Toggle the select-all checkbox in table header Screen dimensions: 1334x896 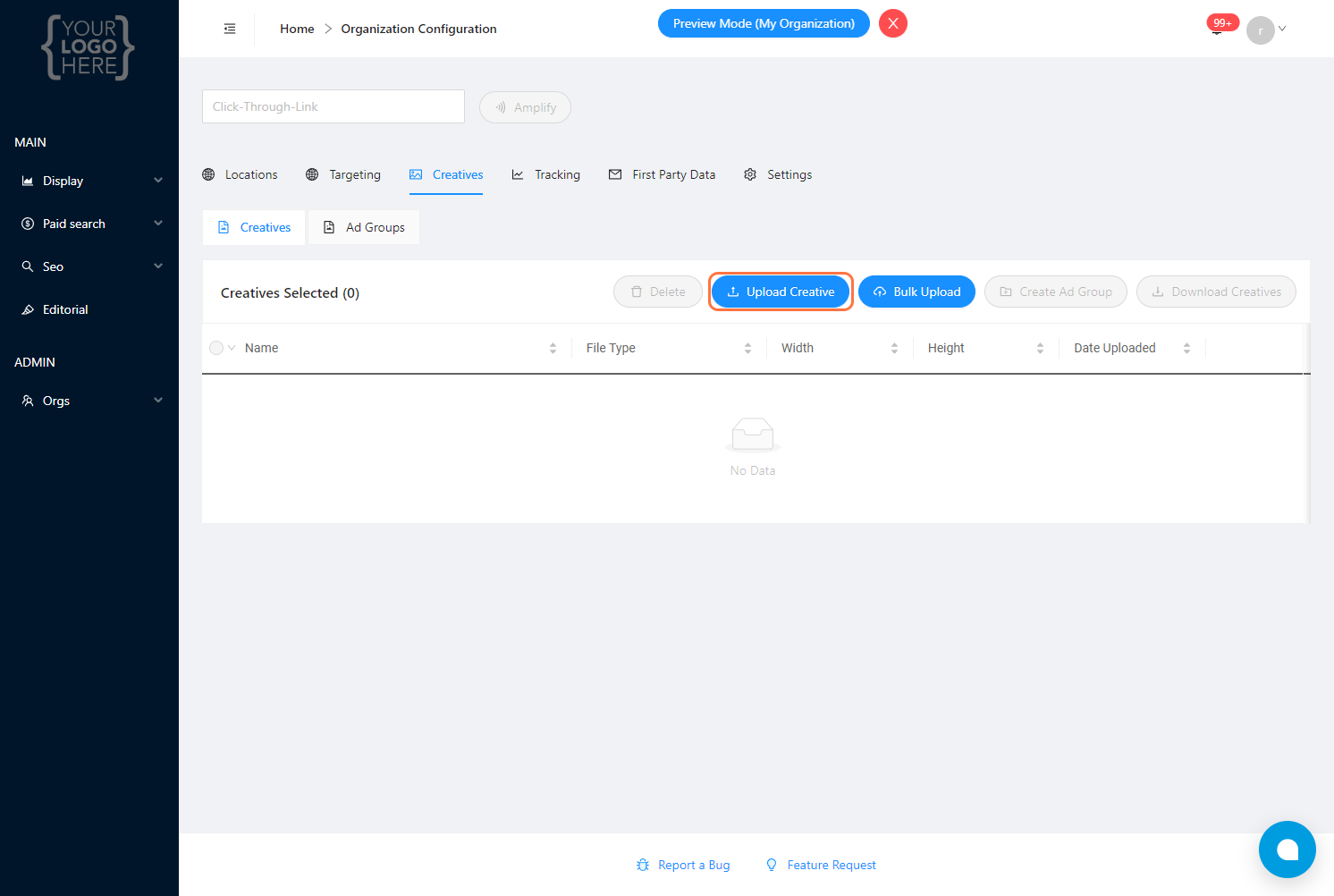point(216,348)
